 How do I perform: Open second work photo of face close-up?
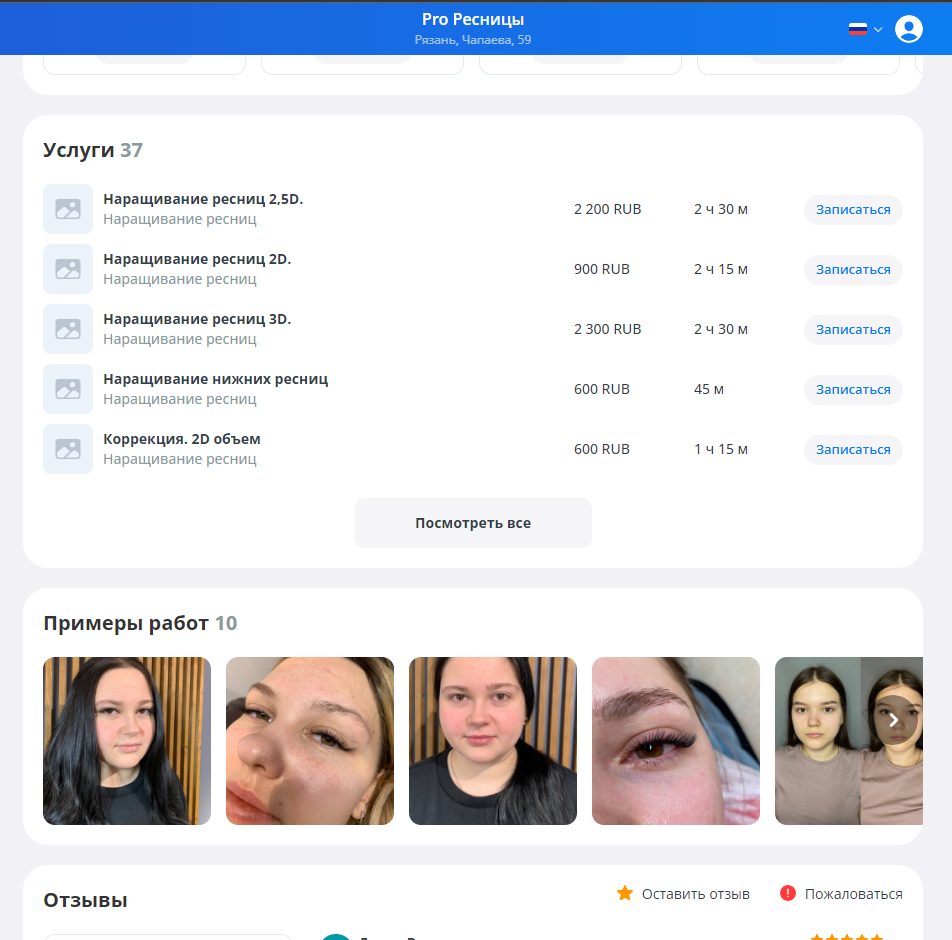(310, 741)
